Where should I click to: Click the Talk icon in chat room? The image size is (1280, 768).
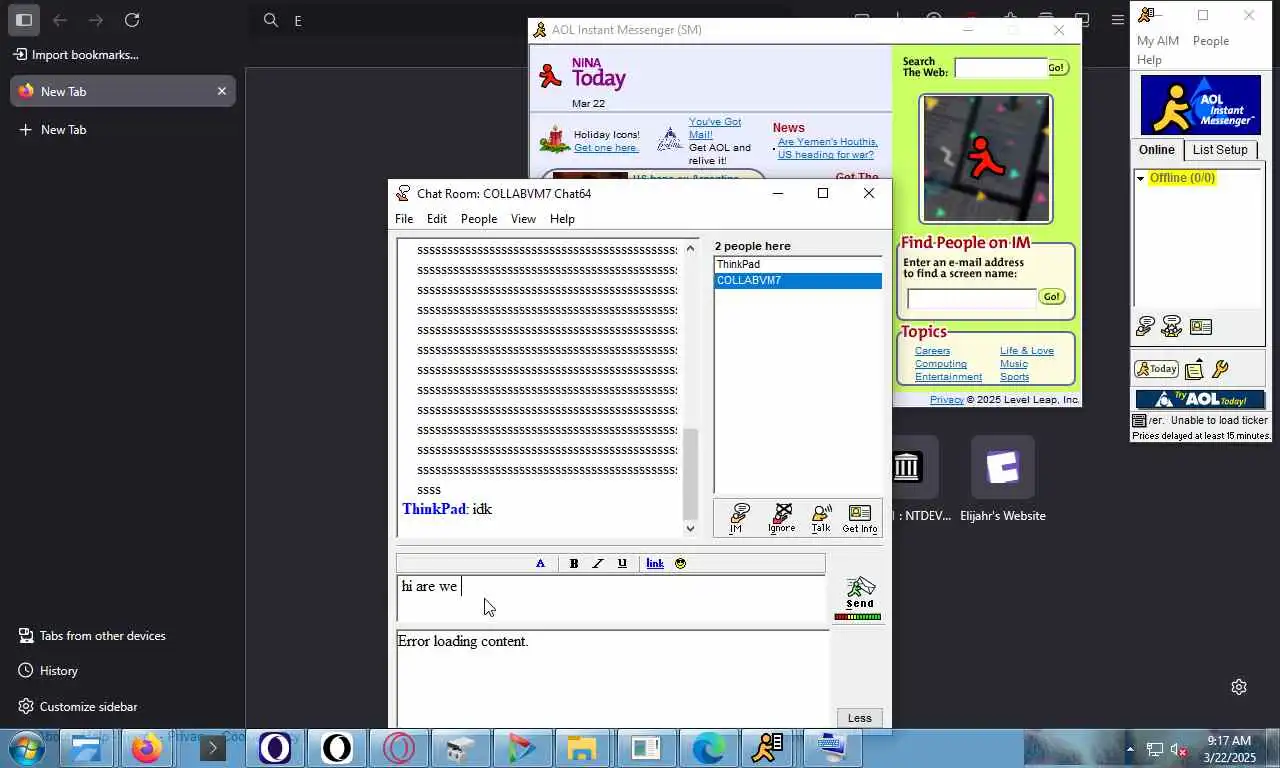click(821, 518)
